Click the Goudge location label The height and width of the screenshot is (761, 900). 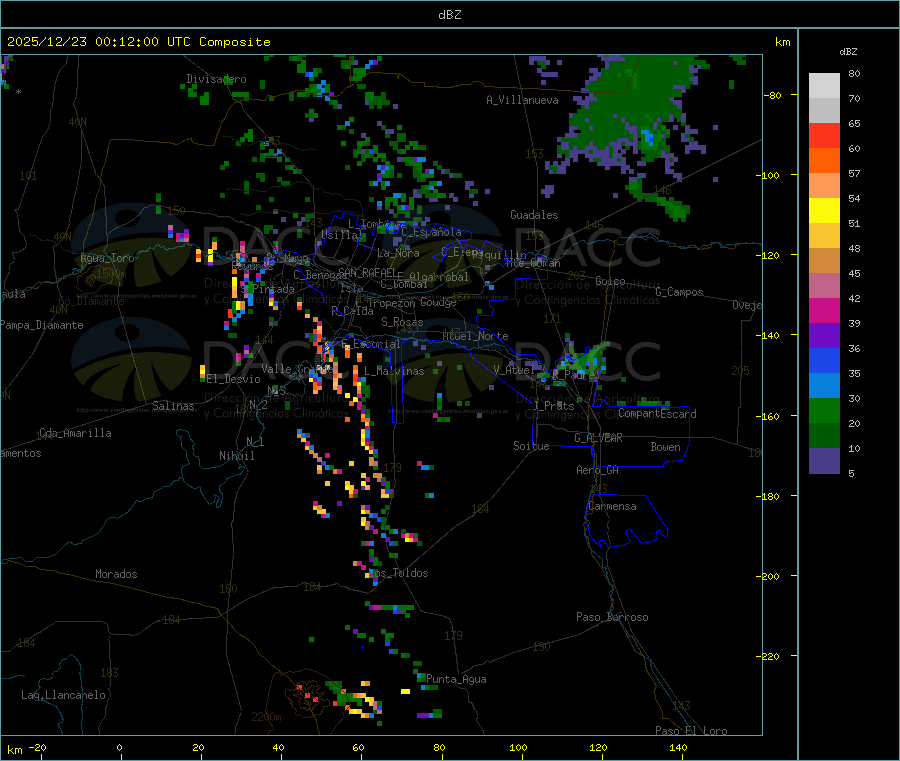[439, 302]
